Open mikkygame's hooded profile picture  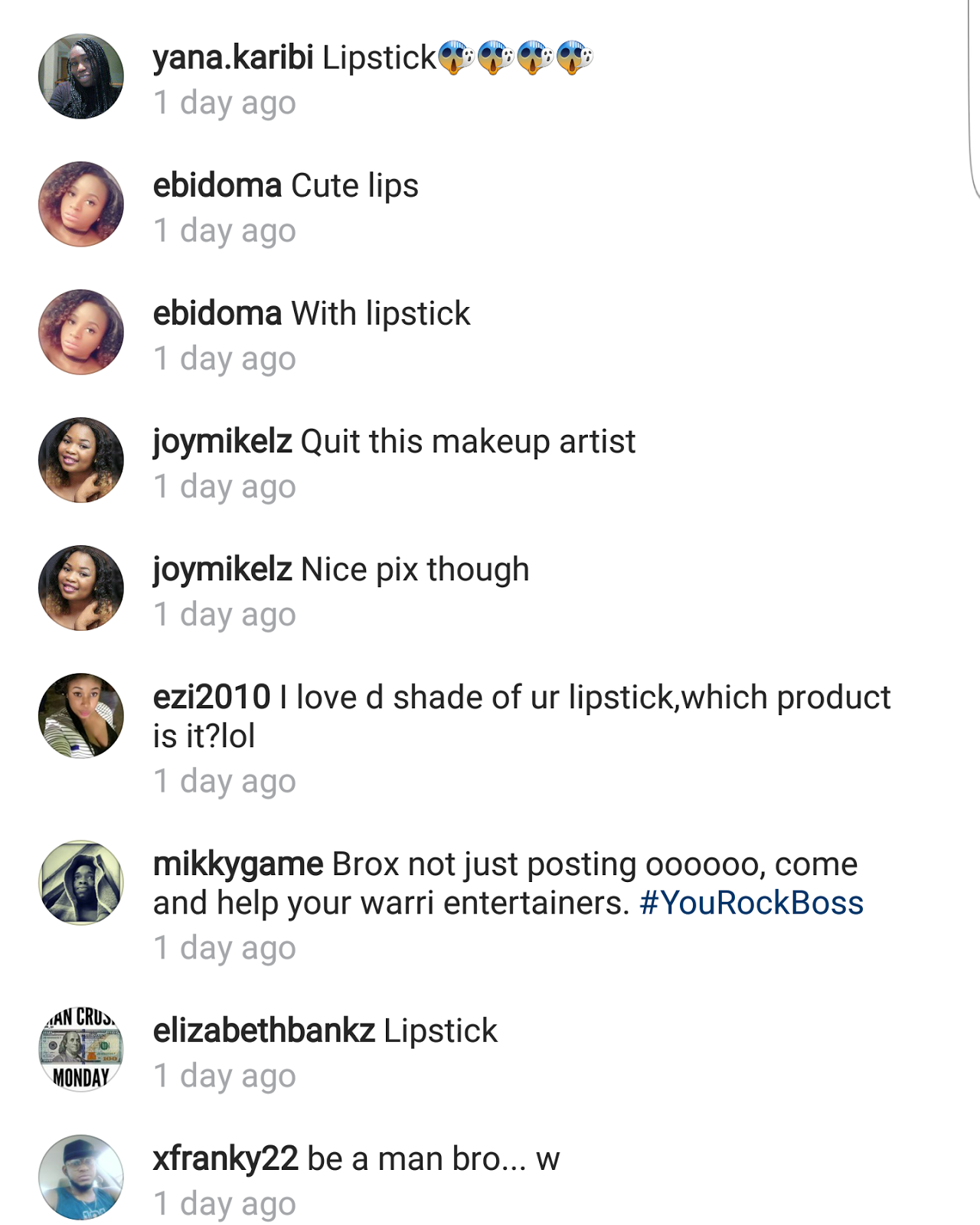(81, 882)
